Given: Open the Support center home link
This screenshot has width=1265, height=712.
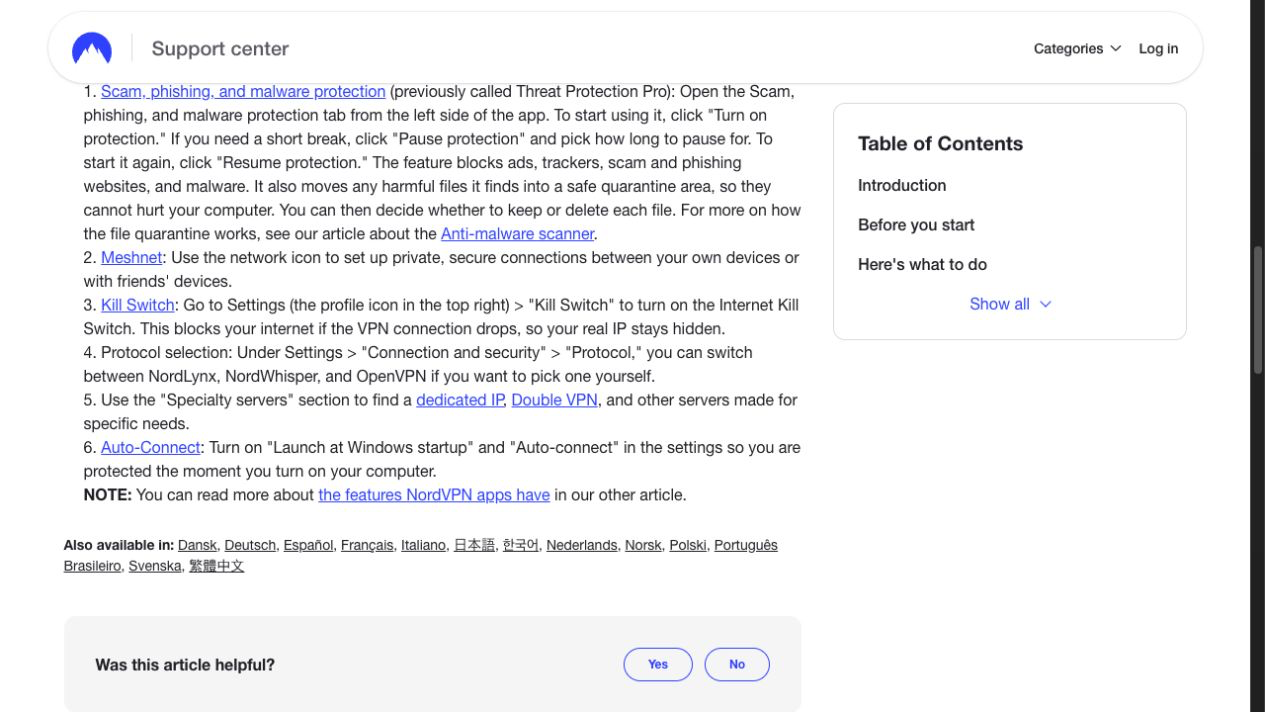Looking at the screenshot, I should tap(220, 48).
